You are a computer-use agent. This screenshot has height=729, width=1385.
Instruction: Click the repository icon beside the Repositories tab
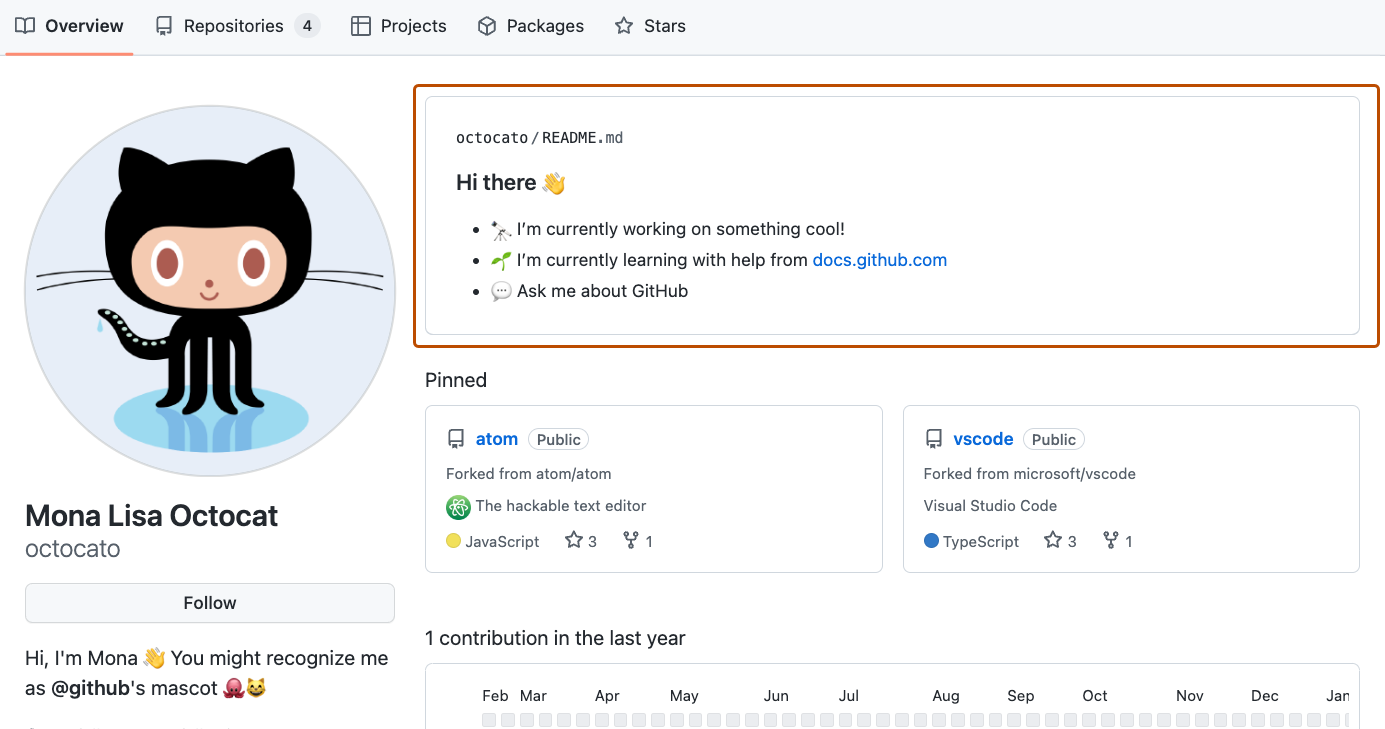pos(162,25)
